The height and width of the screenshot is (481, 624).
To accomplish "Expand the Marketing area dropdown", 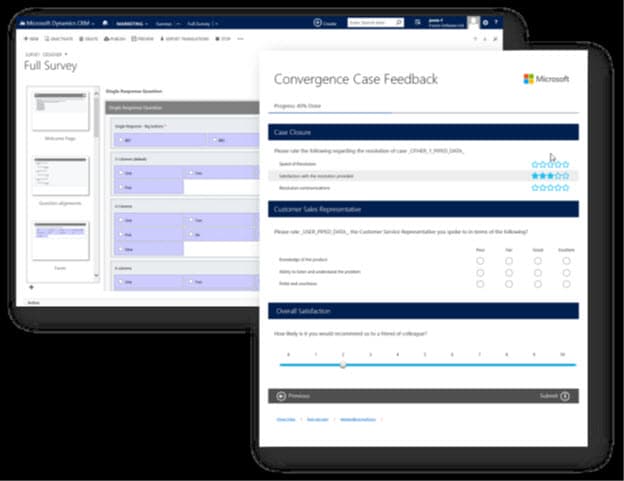I will (132, 24).
